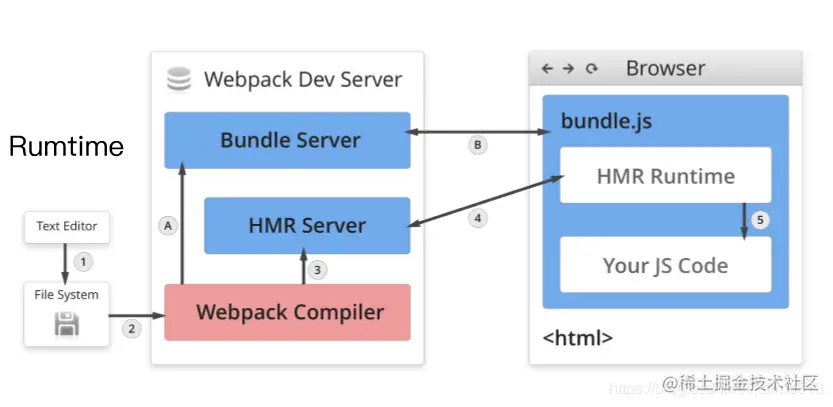
Task: Click the Rumtime text
Action: (x=67, y=146)
